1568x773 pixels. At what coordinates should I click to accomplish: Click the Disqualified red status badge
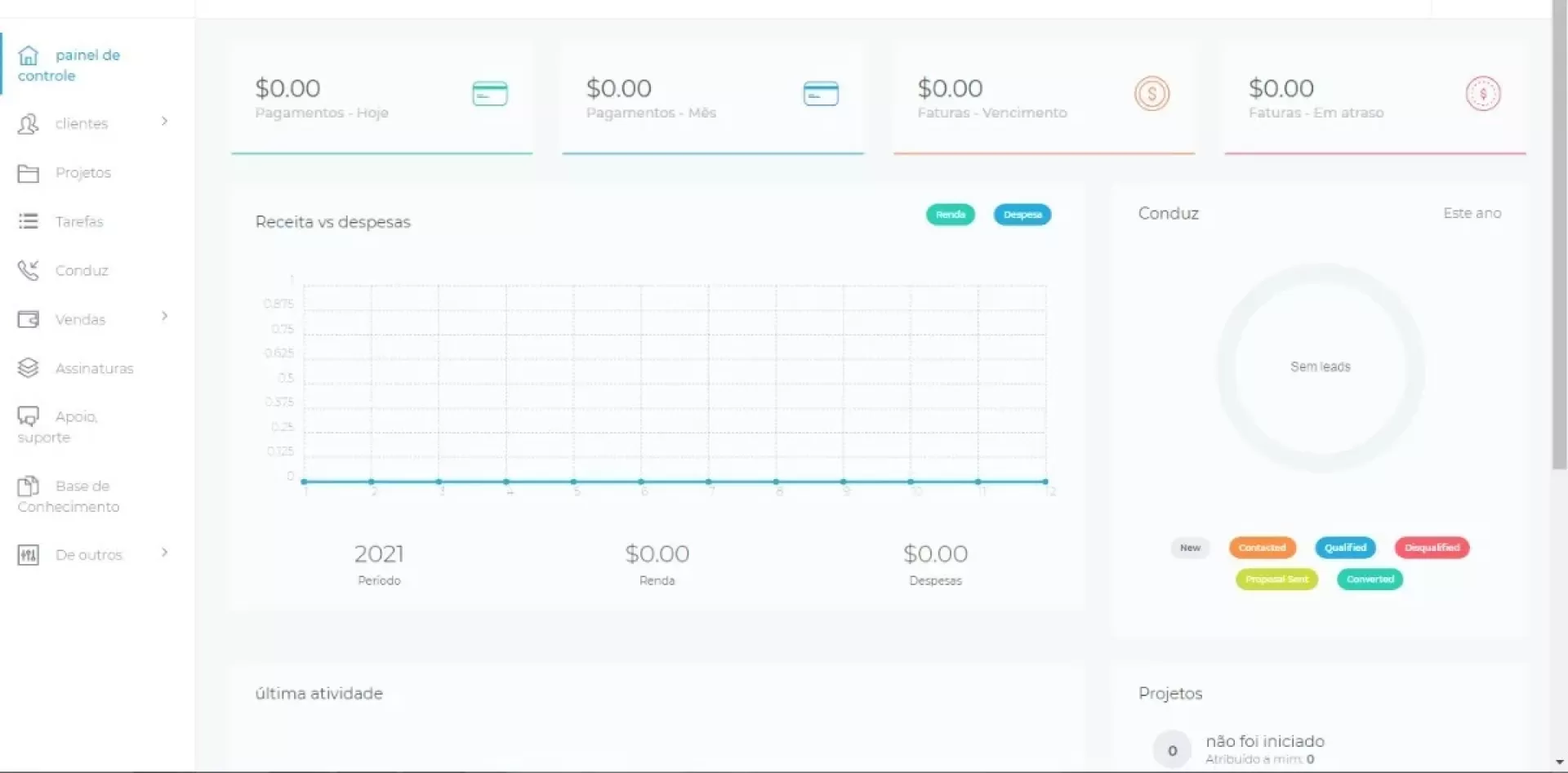pos(1432,548)
